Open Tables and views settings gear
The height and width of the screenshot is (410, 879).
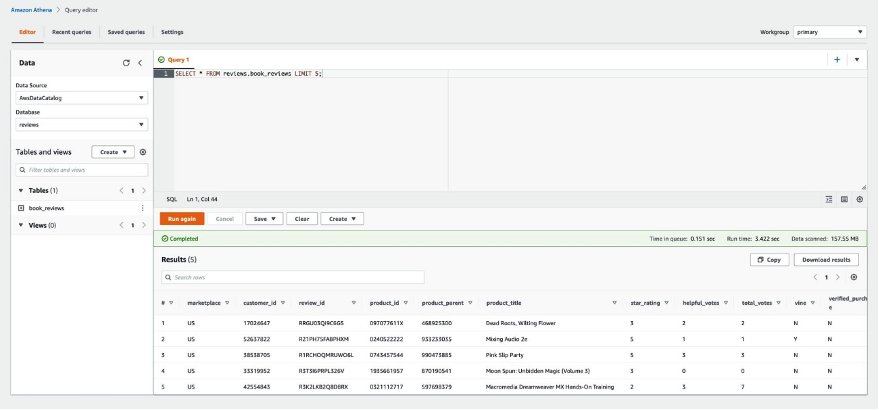(x=143, y=152)
